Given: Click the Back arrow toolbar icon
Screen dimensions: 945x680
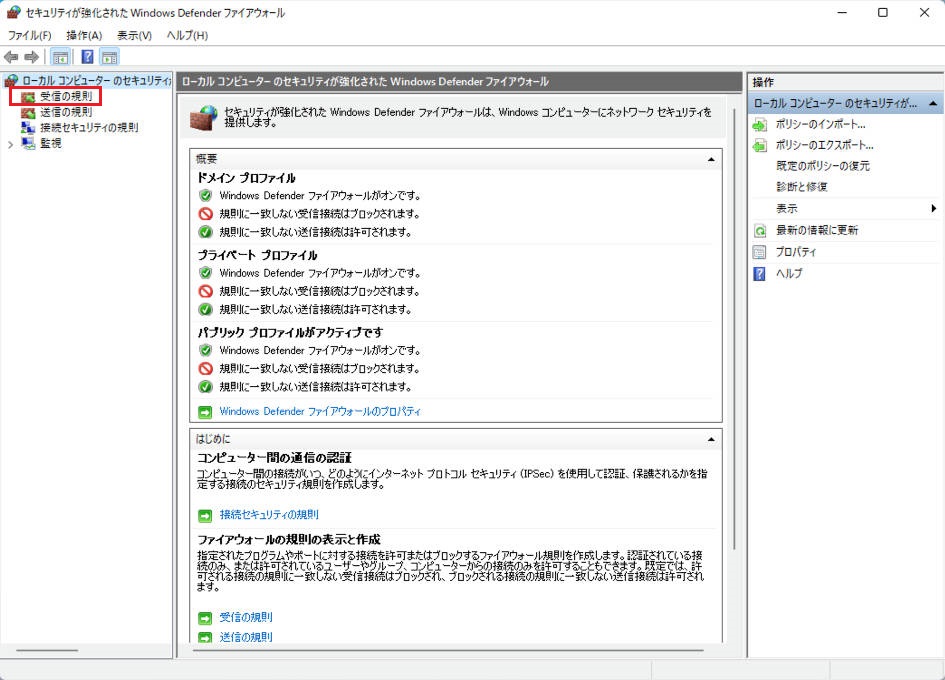Looking at the screenshot, I should click(11, 57).
